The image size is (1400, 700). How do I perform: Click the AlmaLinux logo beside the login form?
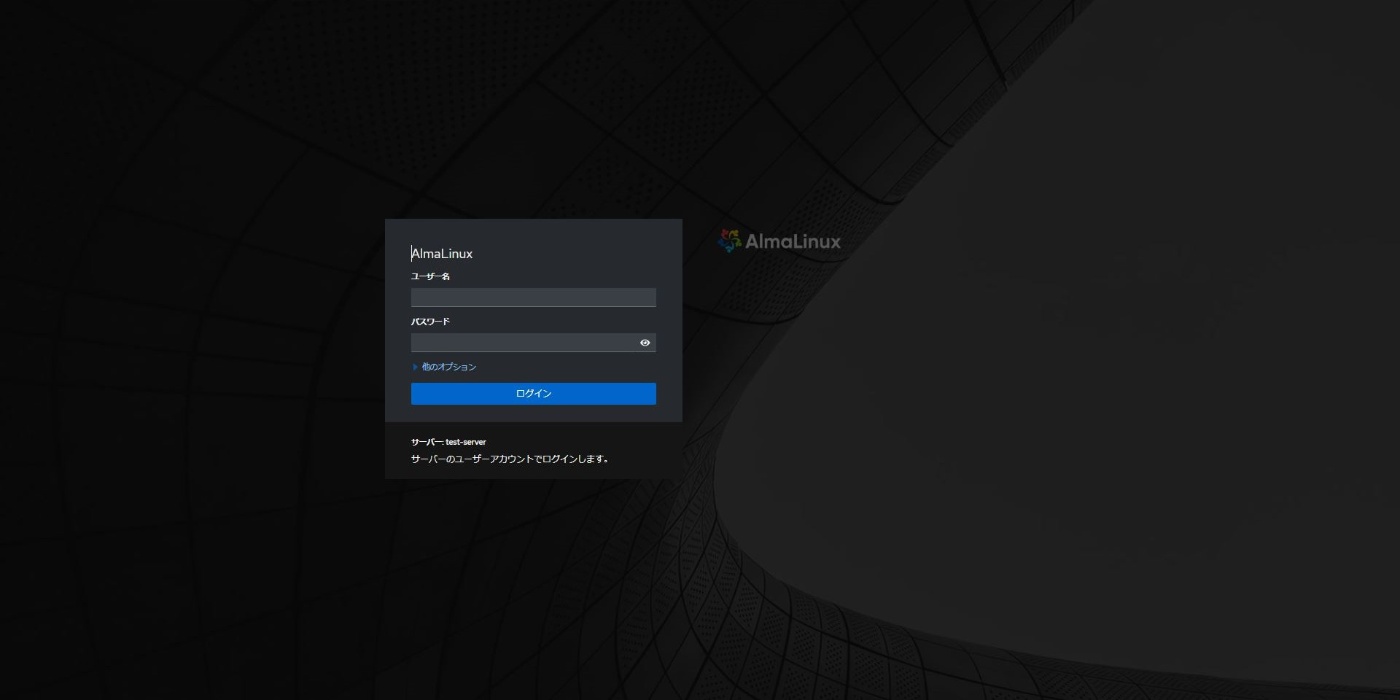[780, 241]
